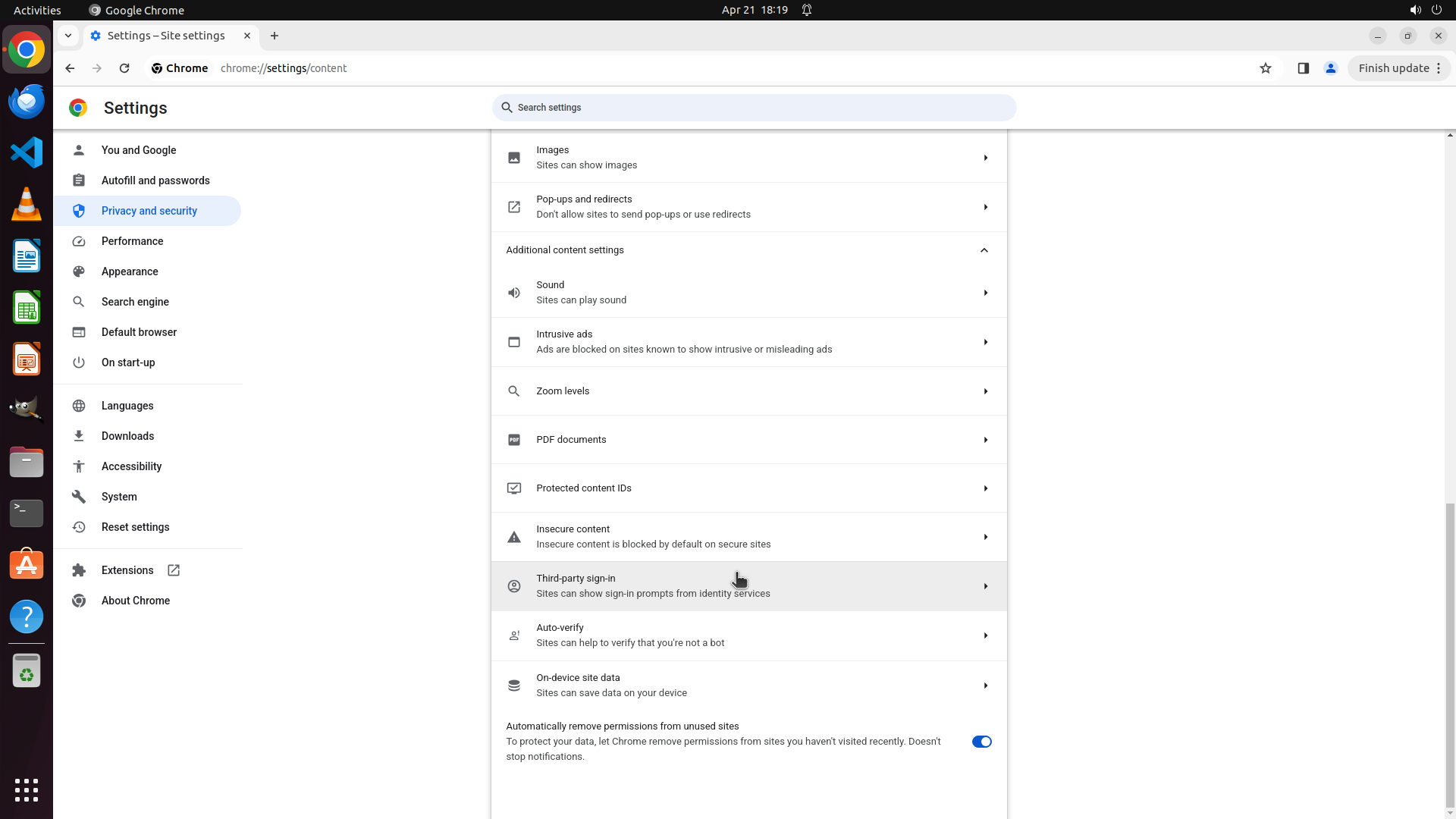Click the Extensions external link icon

(174, 570)
